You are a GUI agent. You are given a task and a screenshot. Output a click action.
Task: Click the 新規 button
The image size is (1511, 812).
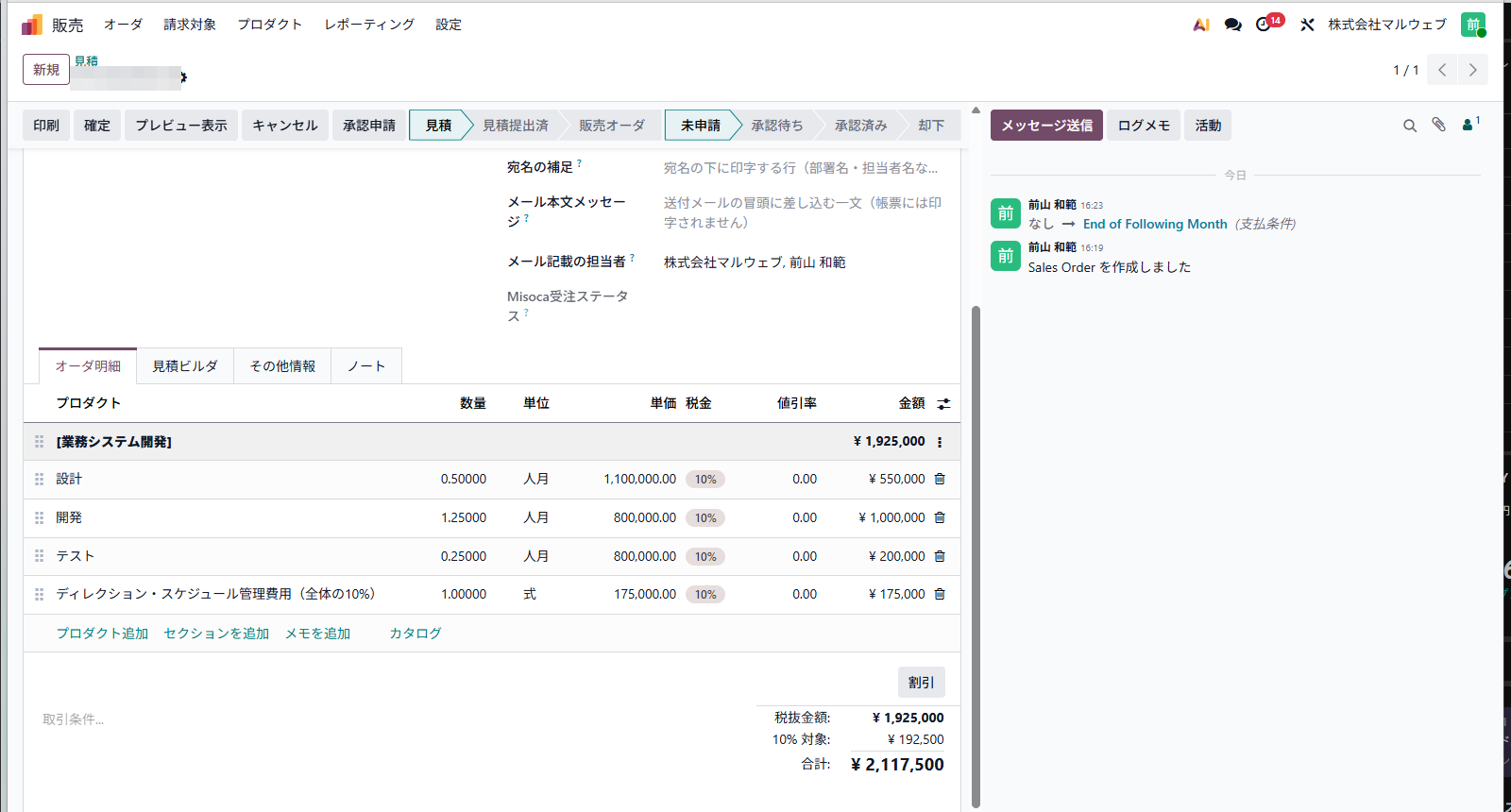point(46,70)
